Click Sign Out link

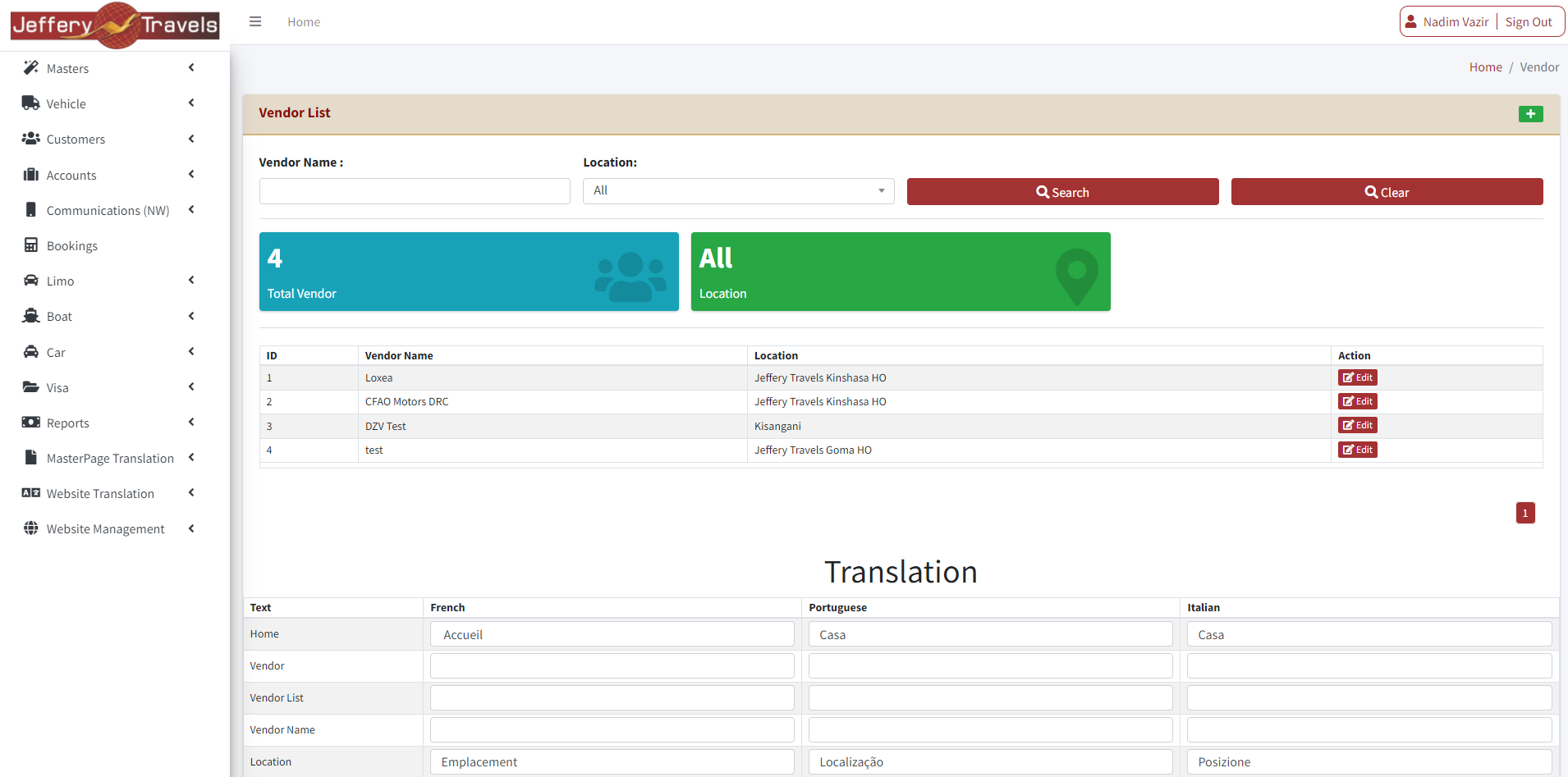point(1528,22)
